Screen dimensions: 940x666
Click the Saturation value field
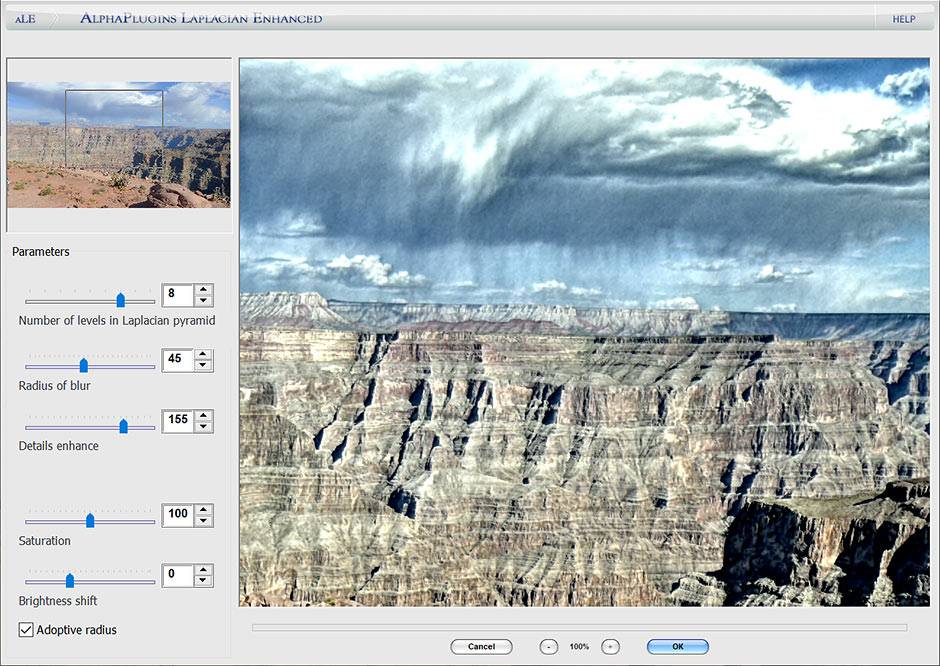click(x=177, y=514)
